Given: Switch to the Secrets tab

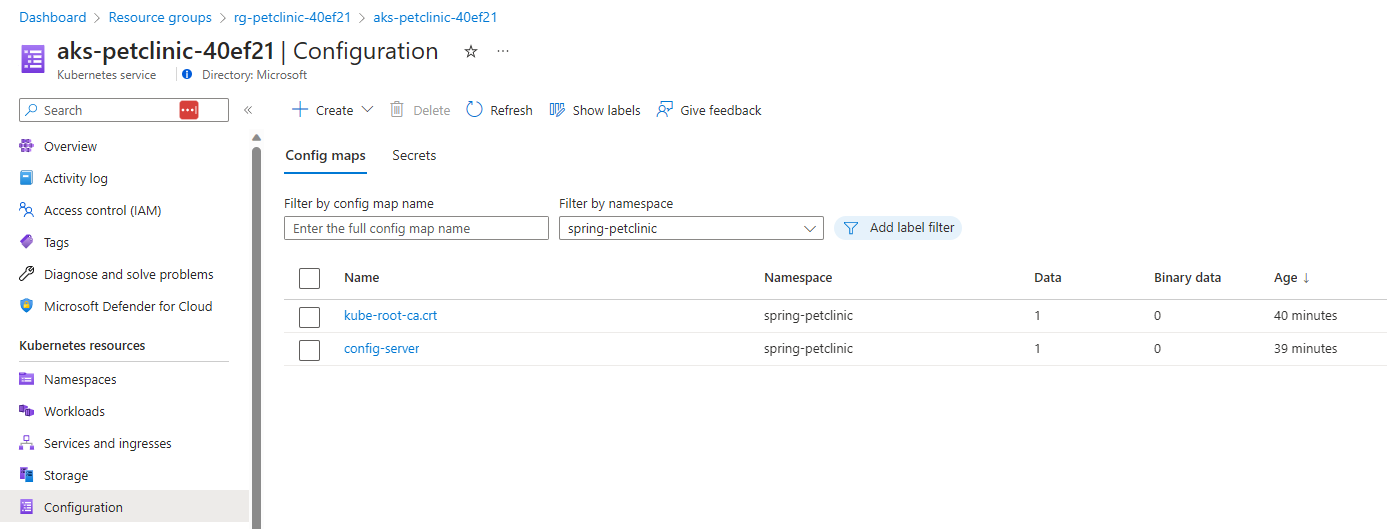Looking at the screenshot, I should (x=414, y=156).
